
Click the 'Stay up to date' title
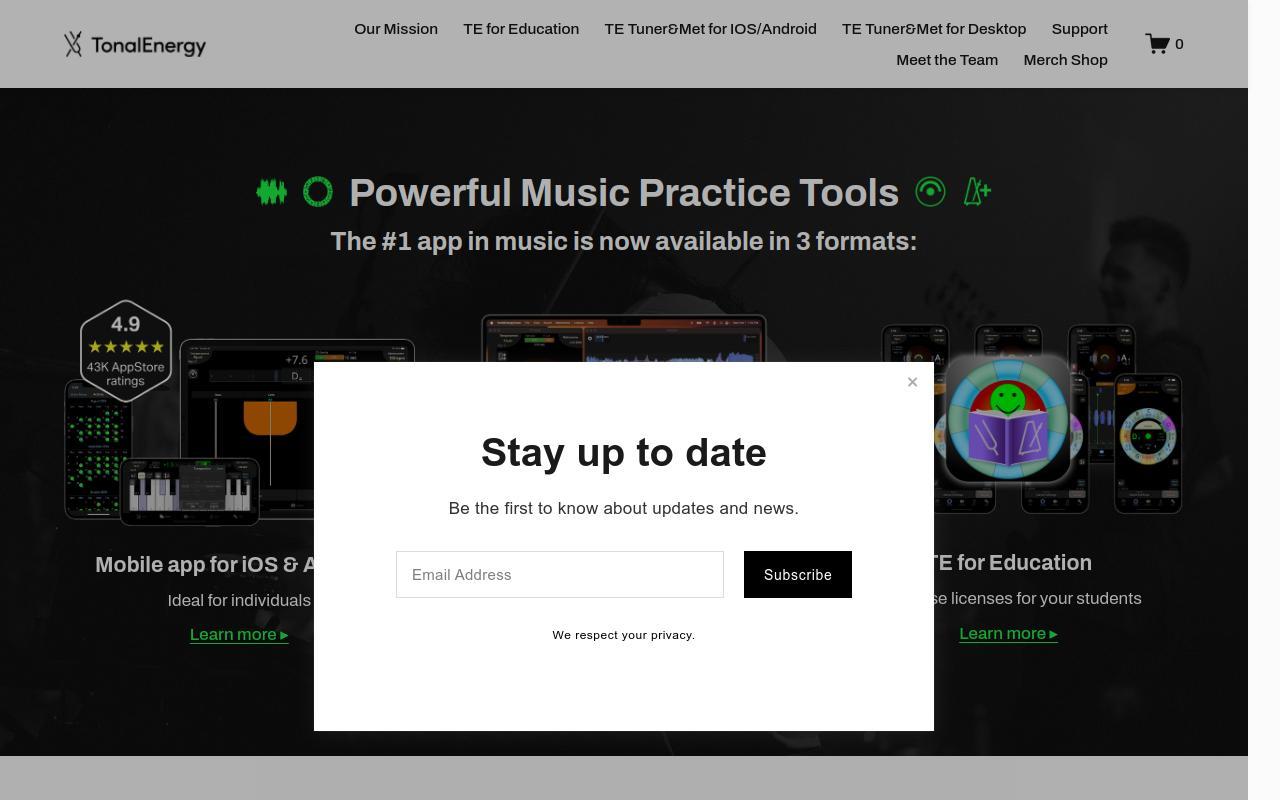click(x=624, y=452)
